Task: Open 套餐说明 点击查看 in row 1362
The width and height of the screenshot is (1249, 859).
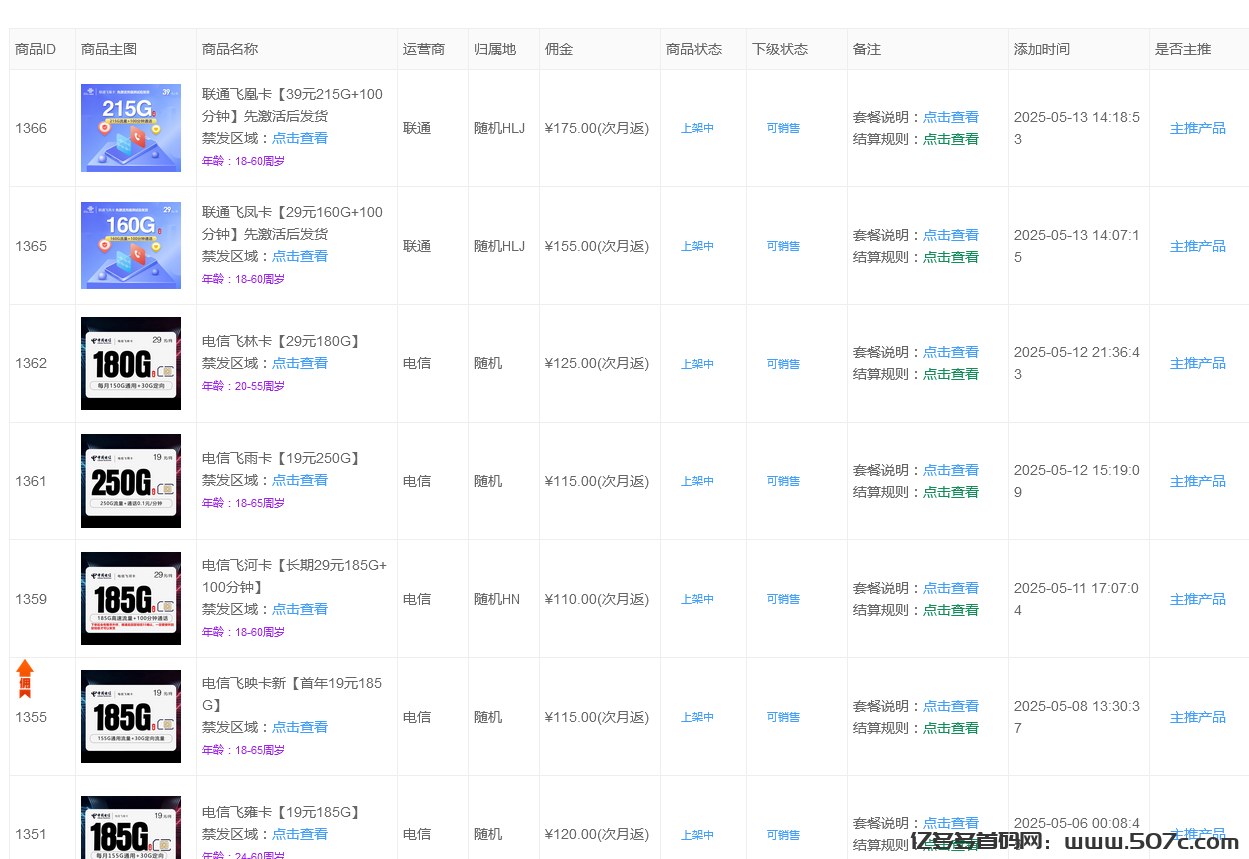Action: coord(951,352)
